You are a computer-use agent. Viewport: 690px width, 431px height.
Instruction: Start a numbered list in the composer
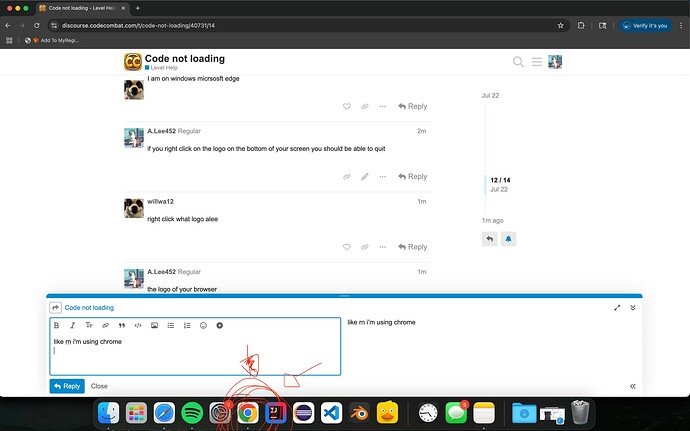tap(187, 325)
